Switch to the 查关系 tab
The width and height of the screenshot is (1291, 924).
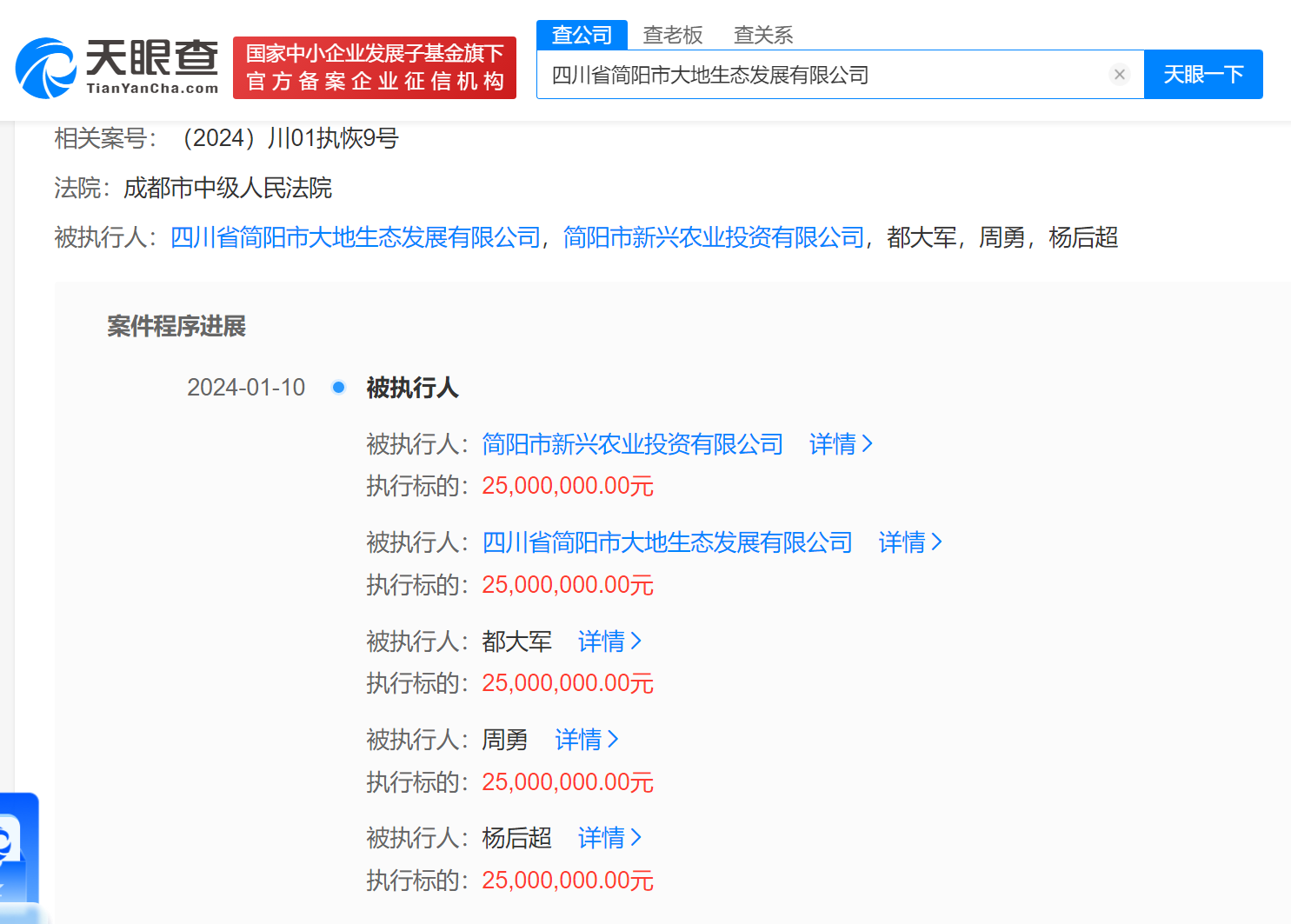(x=762, y=35)
